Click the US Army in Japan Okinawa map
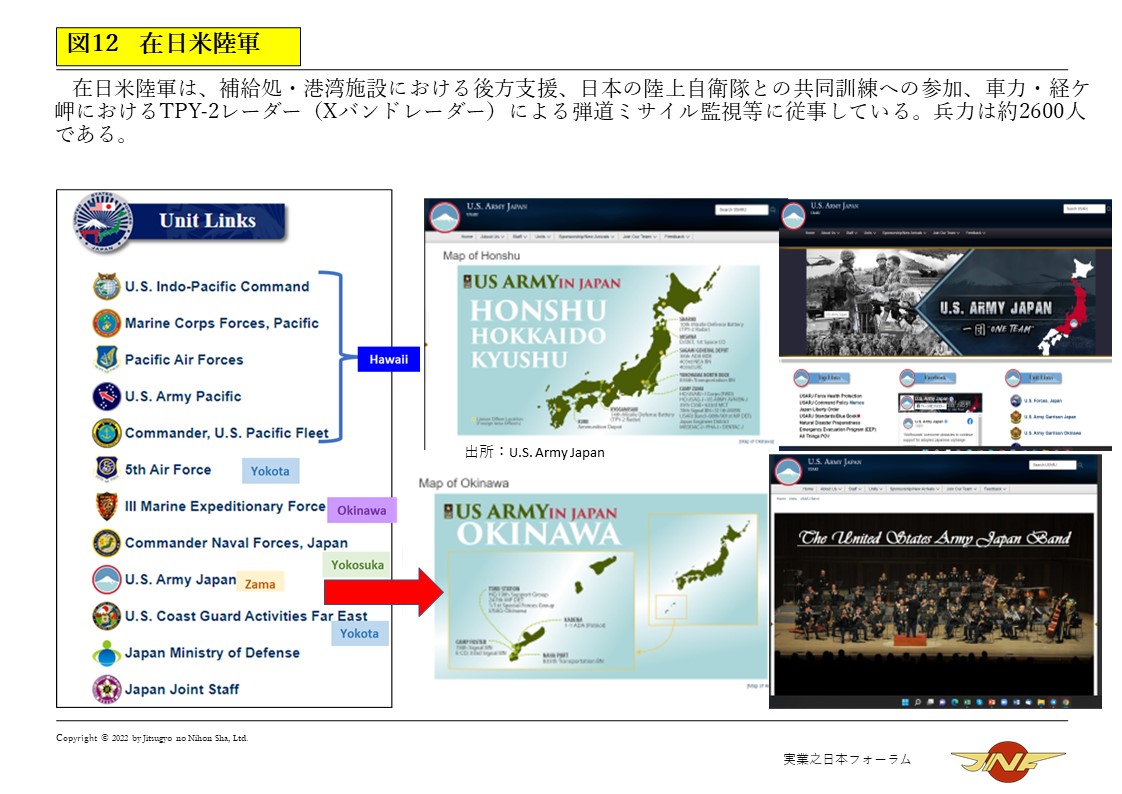This screenshot has width=1122, height=794. (x=601, y=587)
